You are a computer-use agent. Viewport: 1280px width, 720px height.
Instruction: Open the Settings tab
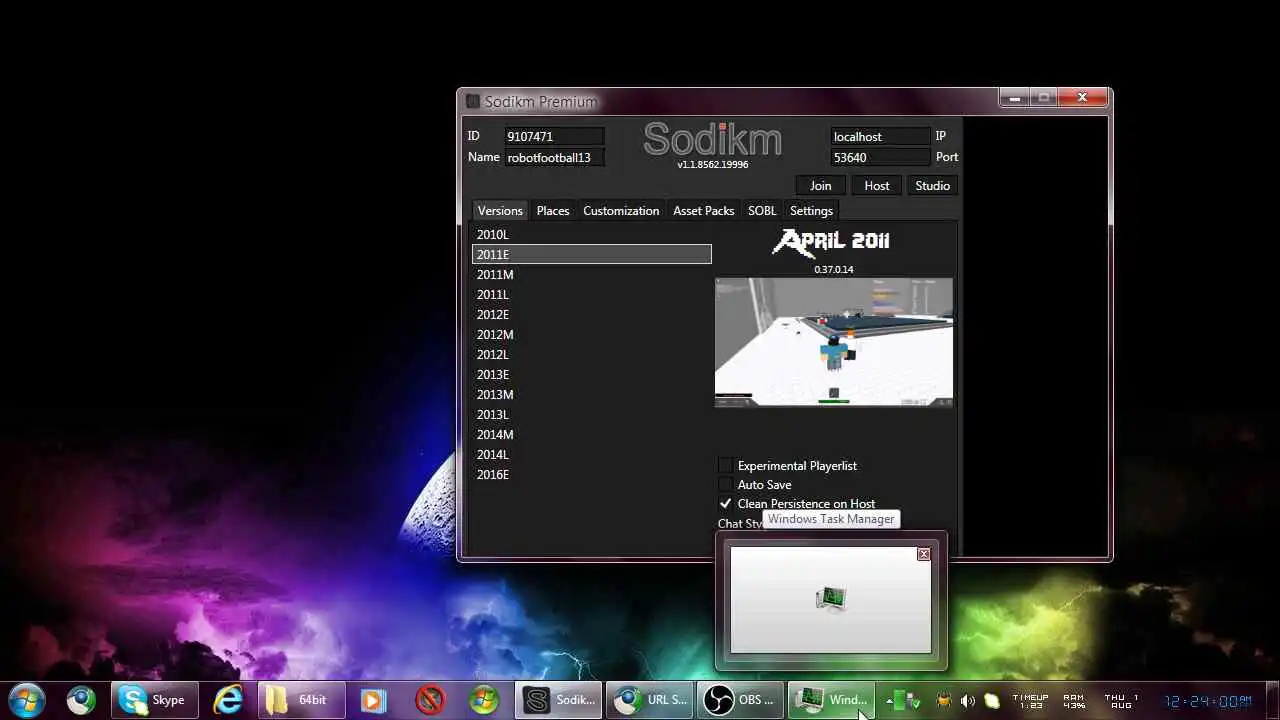pyautogui.click(x=811, y=210)
